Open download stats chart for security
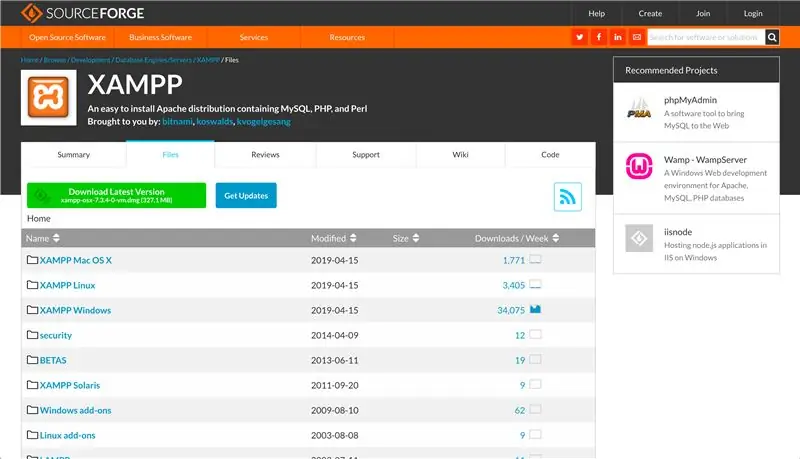The height and width of the screenshot is (459, 800). point(535,334)
